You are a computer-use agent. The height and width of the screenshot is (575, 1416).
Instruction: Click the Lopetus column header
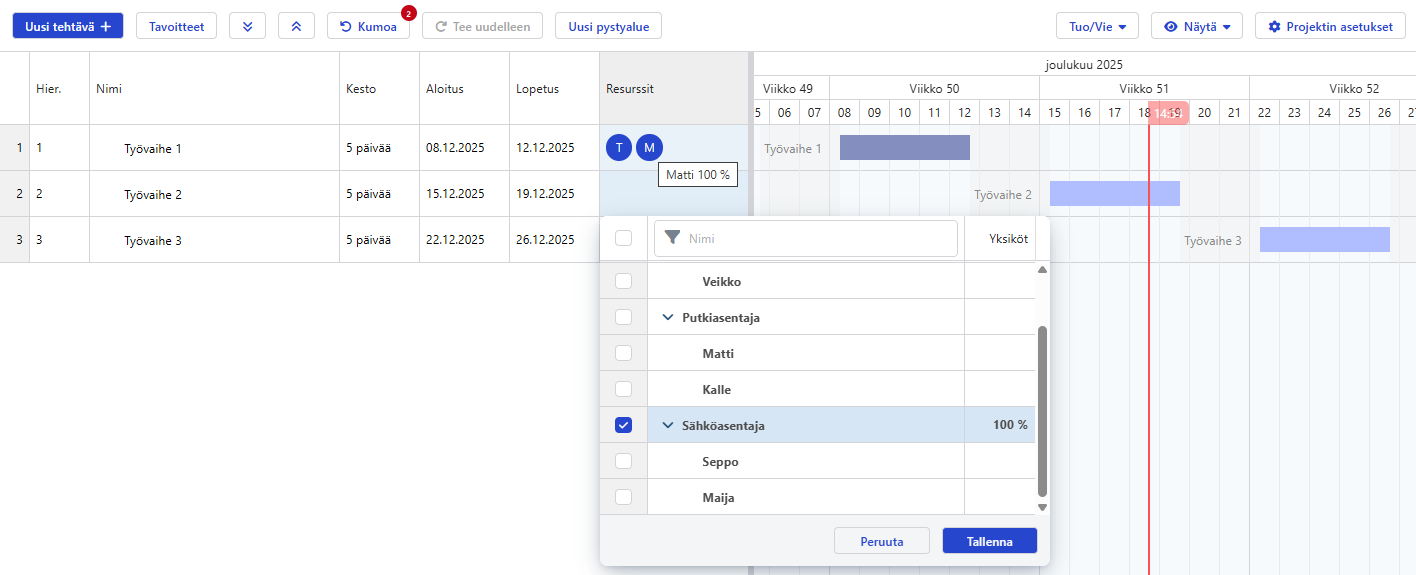tap(555, 88)
